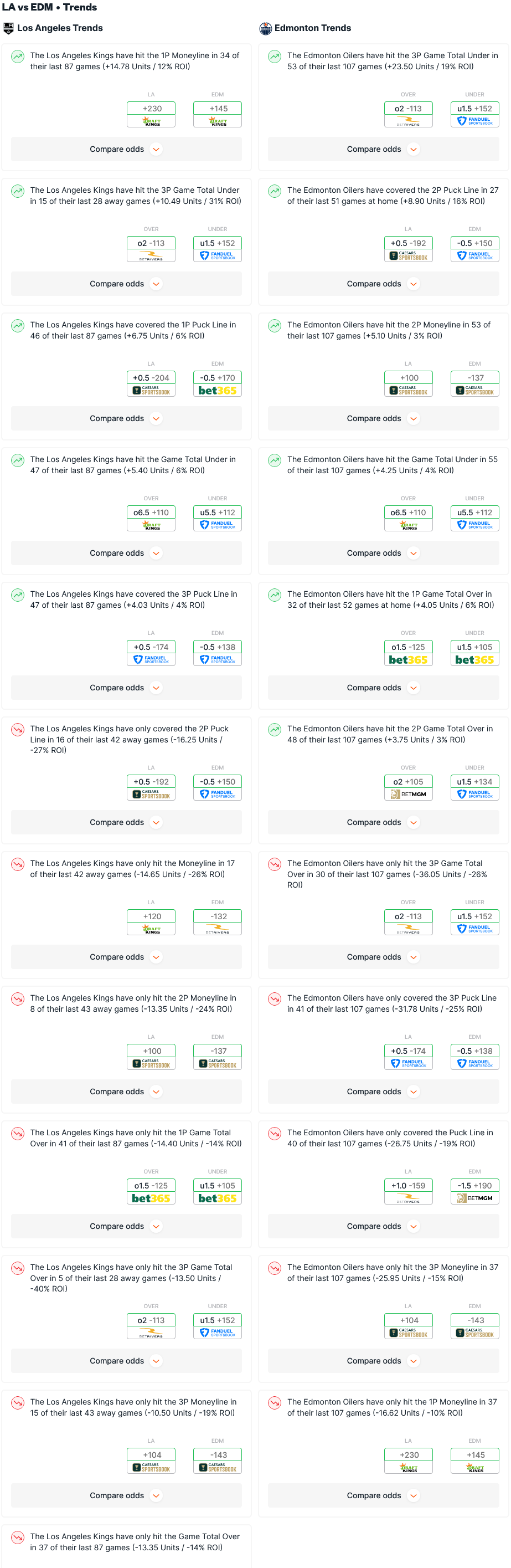The height and width of the screenshot is (1568, 511).
Task: Select the LA +0.5 -204 odds button
Action: (151, 378)
